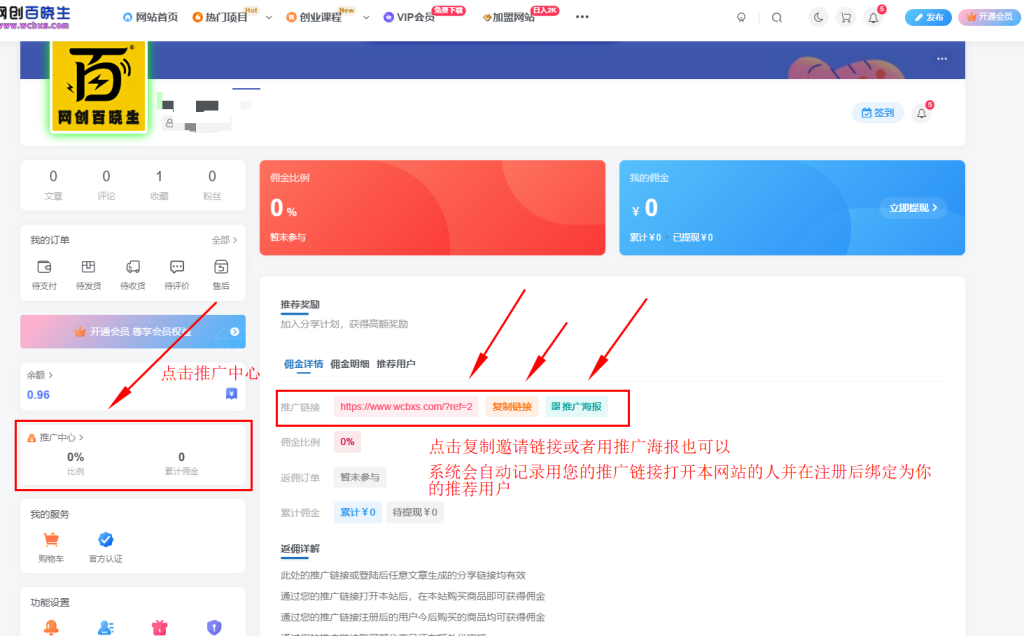
Task: Click the 待收货 delivery truck icon
Action: pos(132,269)
